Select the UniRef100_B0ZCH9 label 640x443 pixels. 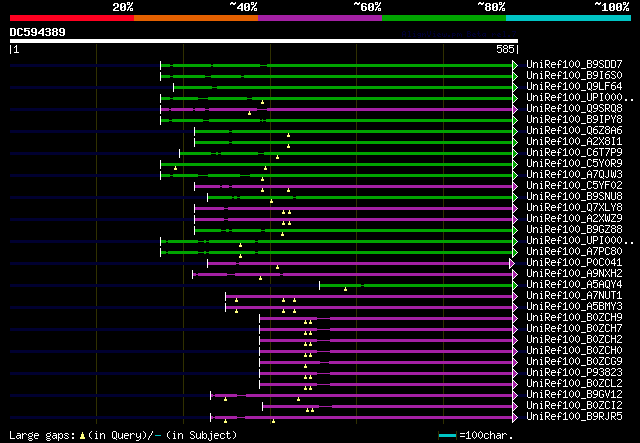pos(574,318)
